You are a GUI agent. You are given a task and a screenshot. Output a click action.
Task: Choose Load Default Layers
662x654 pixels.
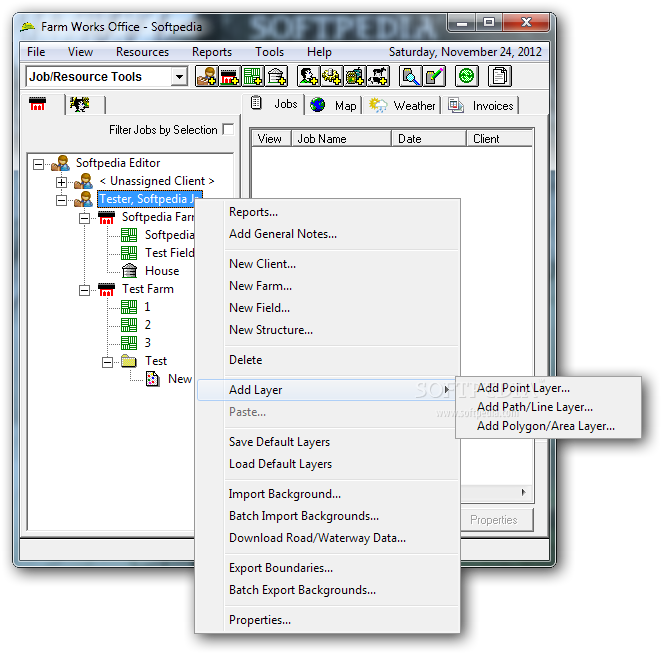pos(328,464)
